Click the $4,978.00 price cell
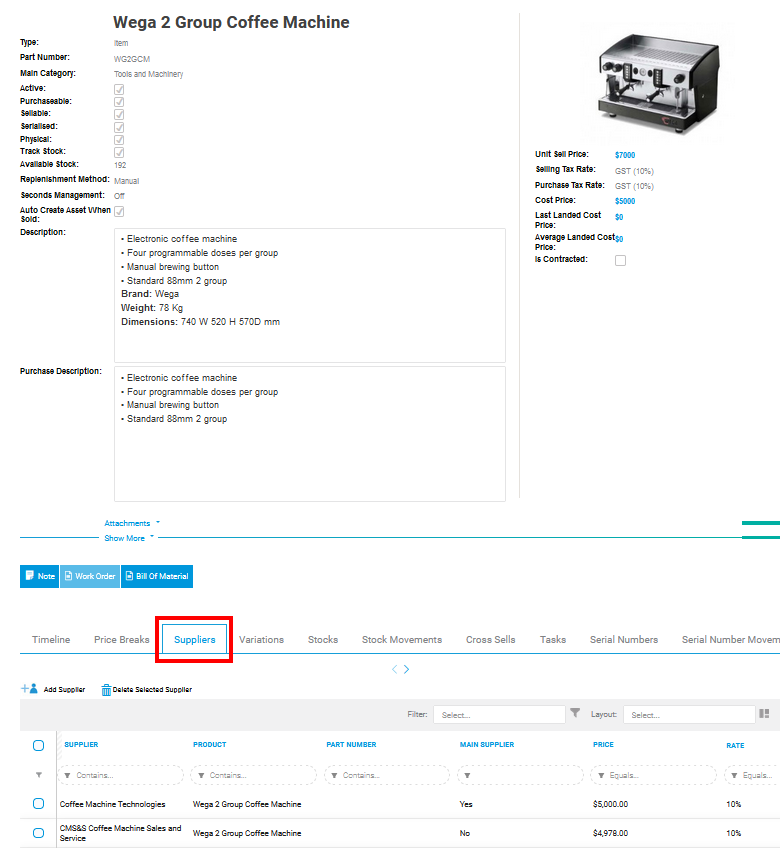The width and height of the screenshot is (784, 848). (x=610, y=833)
